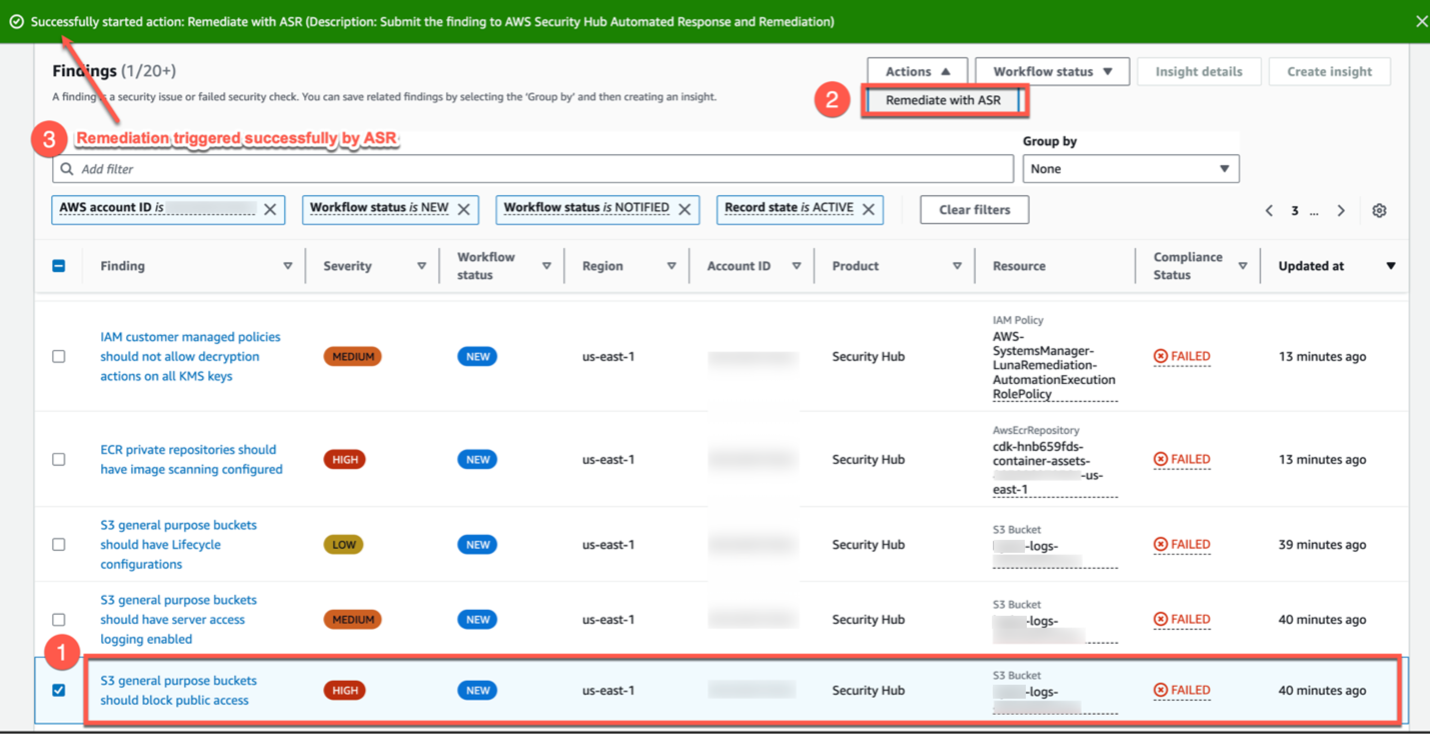Click the LOW severity badge on Lifecycle finding
Viewport: 1430px width, 742px height.
343,544
